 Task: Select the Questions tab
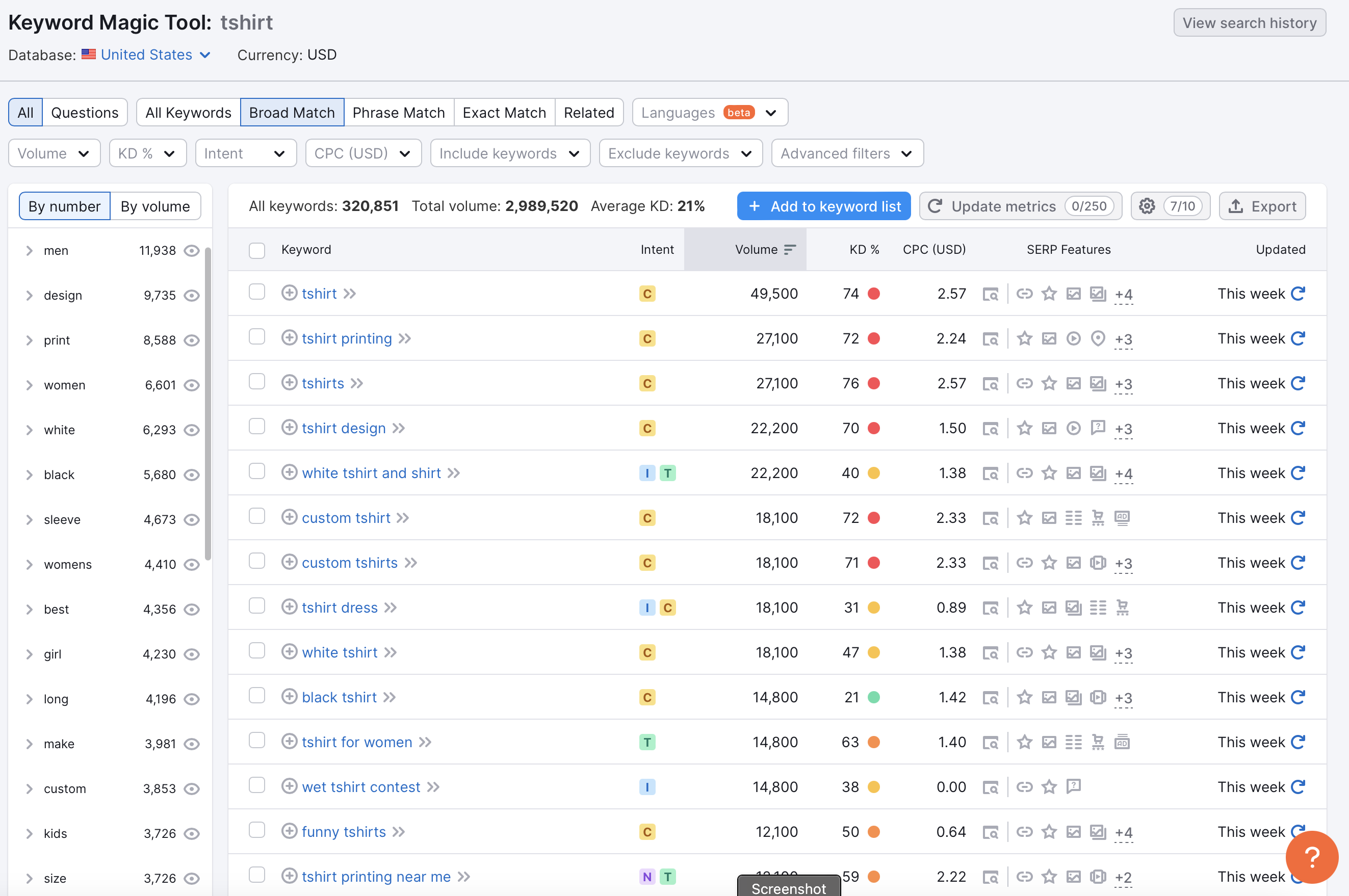(x=85, y=113)
